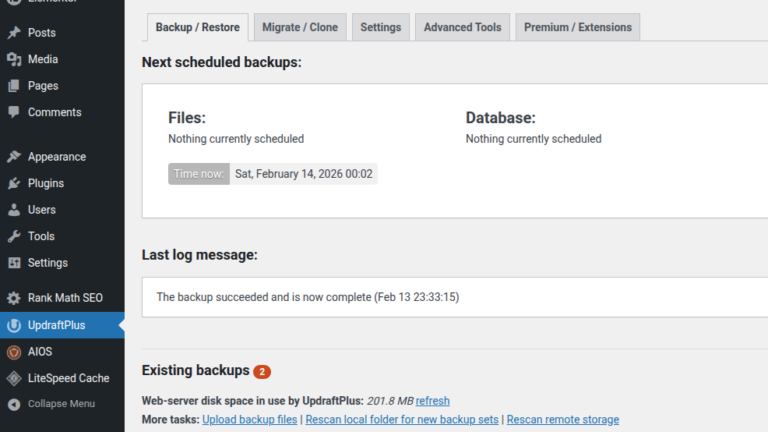Image resolution: width=768 pixels, height=432 pixels.
Task: Open the Advanced Tools tab
Action: pos(462,27)
